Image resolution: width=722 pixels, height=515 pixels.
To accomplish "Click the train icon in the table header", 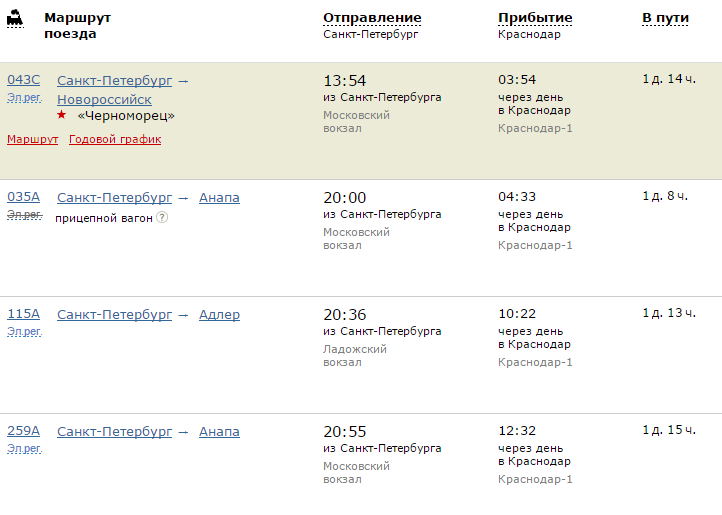I will (14, 19).
